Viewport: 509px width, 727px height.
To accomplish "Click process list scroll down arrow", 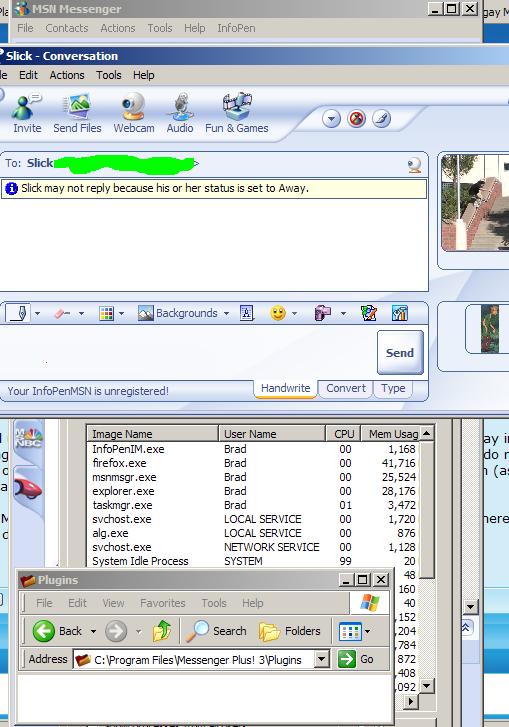I will (x=427, y=685).
